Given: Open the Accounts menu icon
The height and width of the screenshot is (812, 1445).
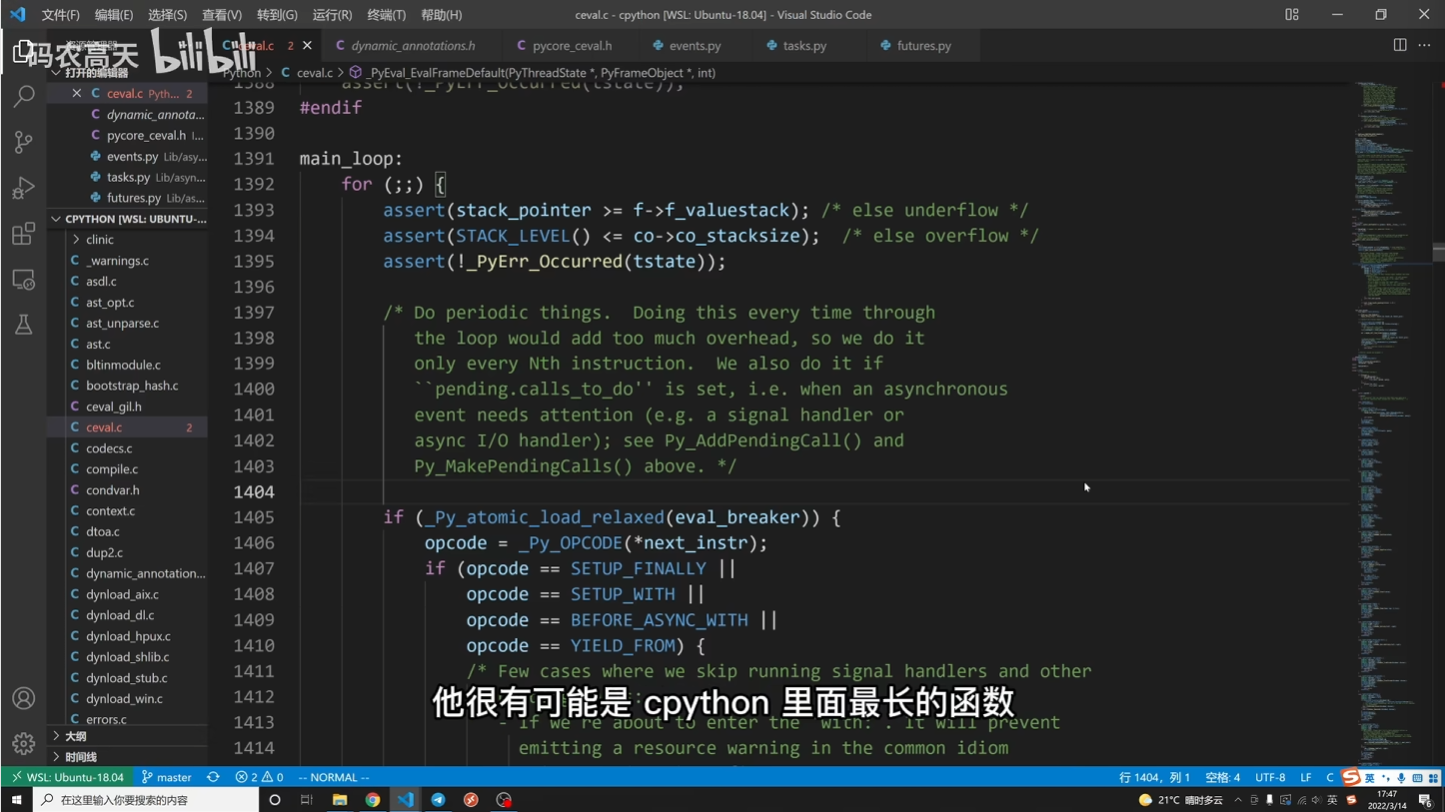Looking at the screenshot, I should [x=23, y=698].
